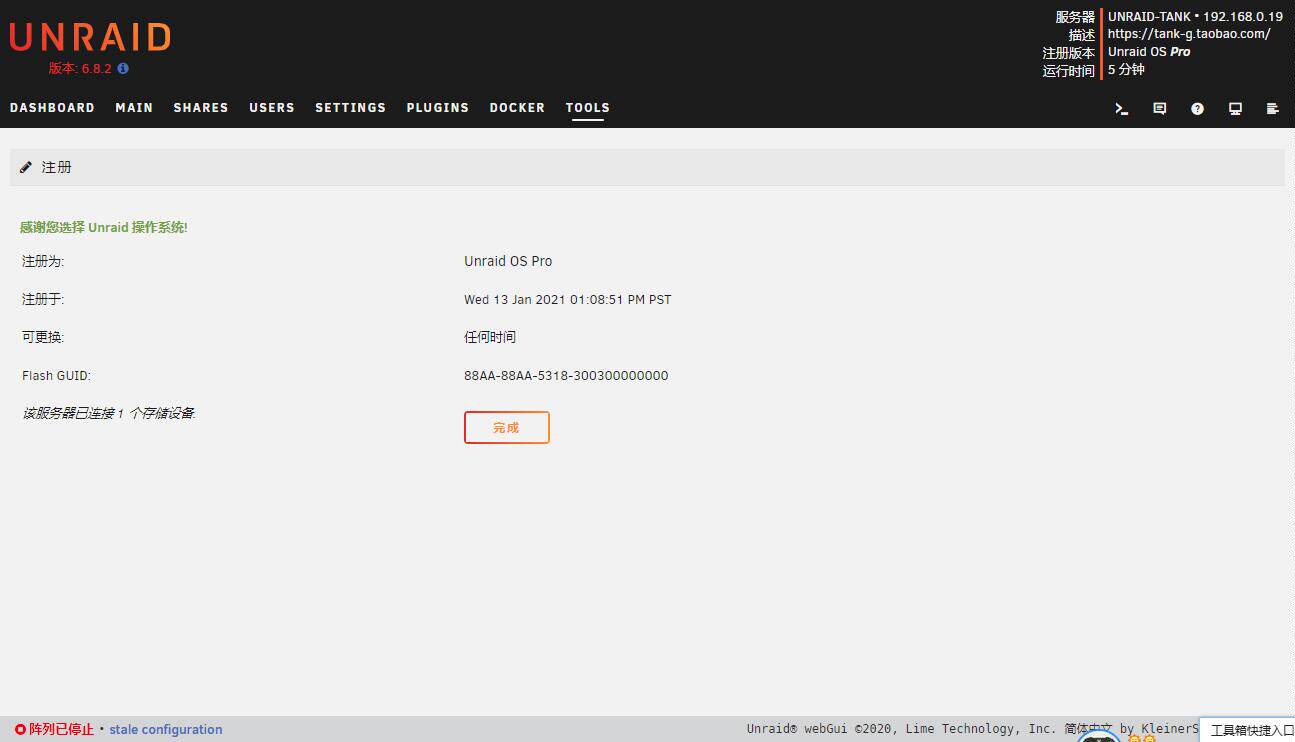Viewport: 1295px width, 742px height.
Task: Click the red array stopped status icon
Action: point(20,730)
